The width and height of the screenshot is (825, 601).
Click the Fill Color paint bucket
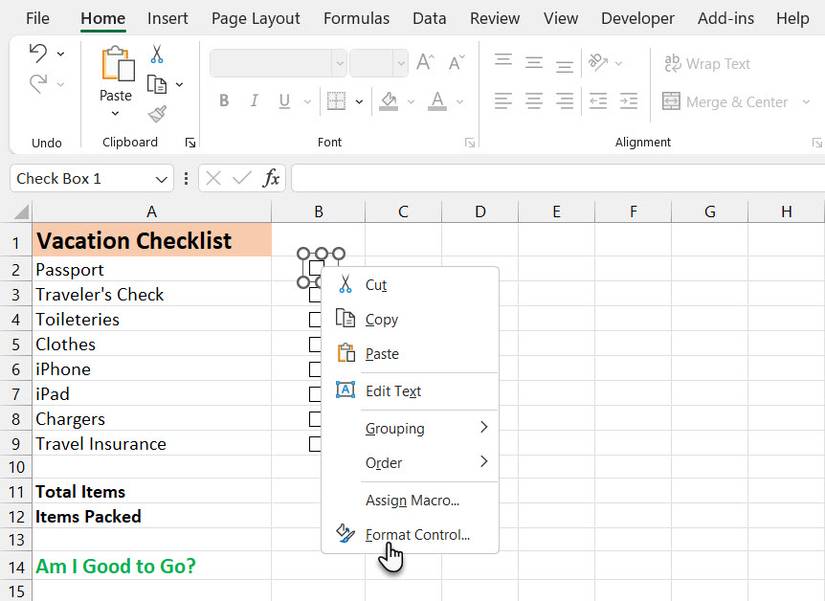(x=389, y=101)
